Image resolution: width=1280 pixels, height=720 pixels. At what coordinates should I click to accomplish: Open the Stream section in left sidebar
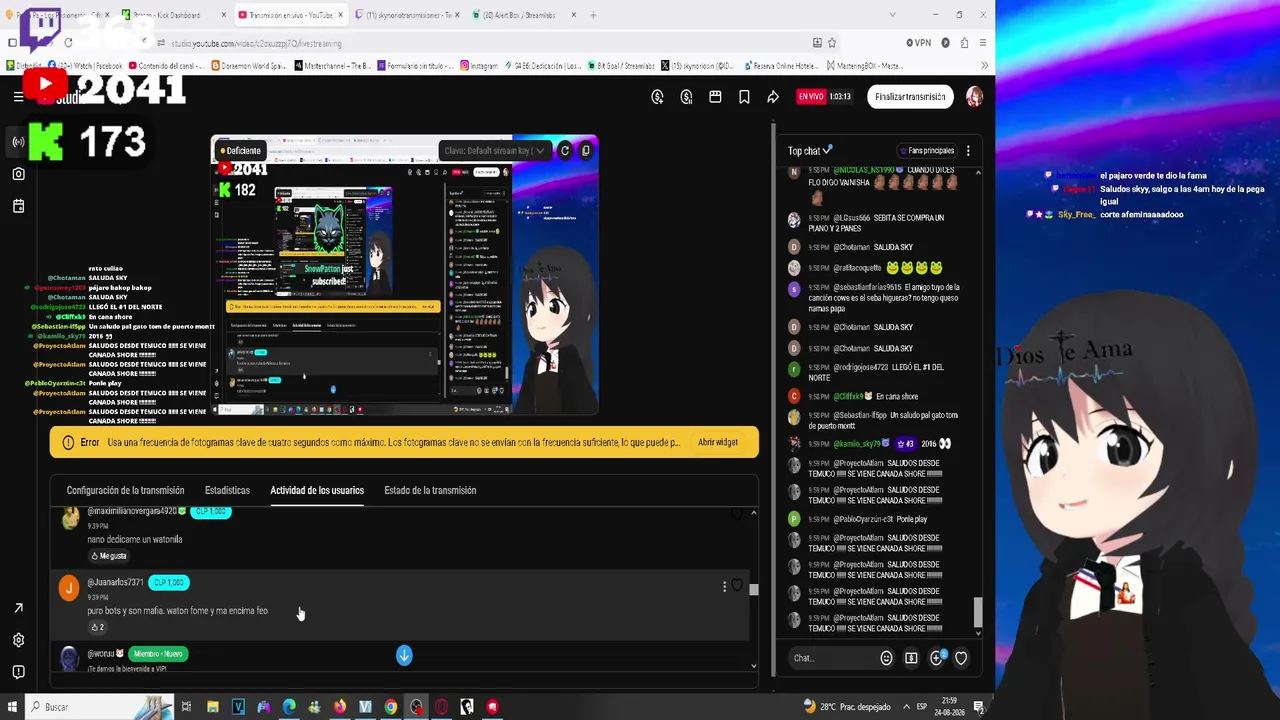pos(18,142)
